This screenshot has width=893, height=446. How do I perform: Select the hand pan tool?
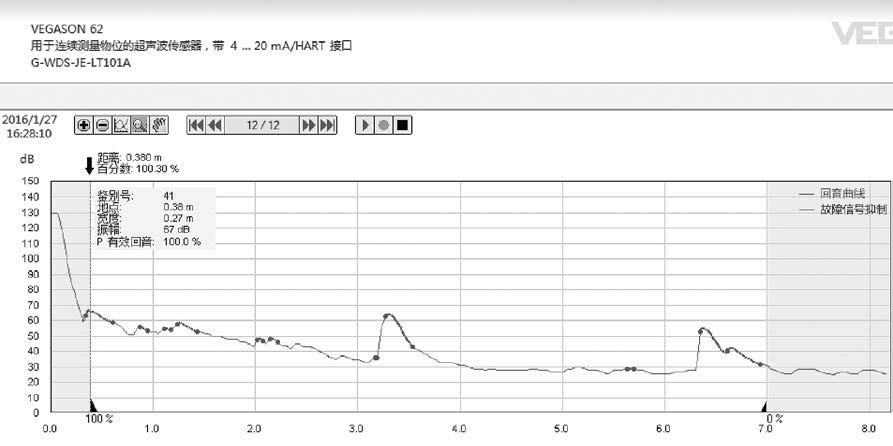159,125
